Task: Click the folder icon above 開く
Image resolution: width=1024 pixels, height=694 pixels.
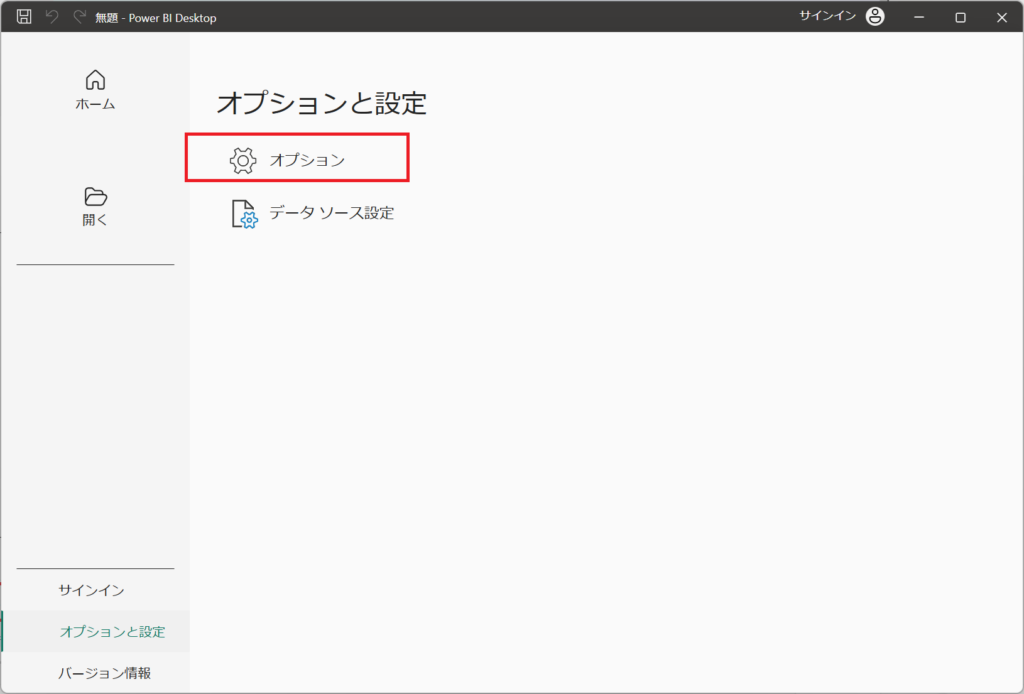Action: click(95, 196)
